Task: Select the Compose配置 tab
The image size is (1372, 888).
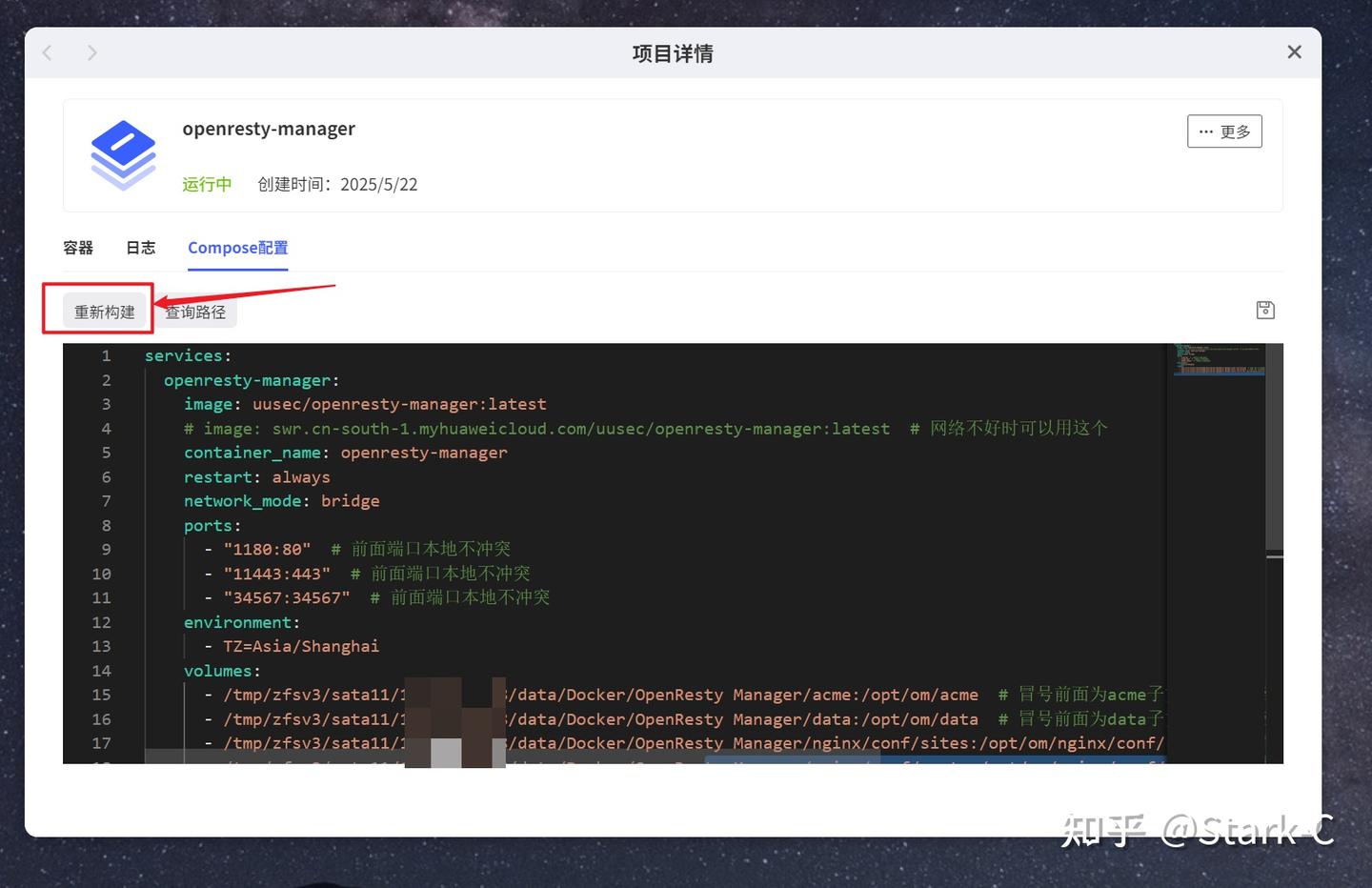Action: coord(237,247)
